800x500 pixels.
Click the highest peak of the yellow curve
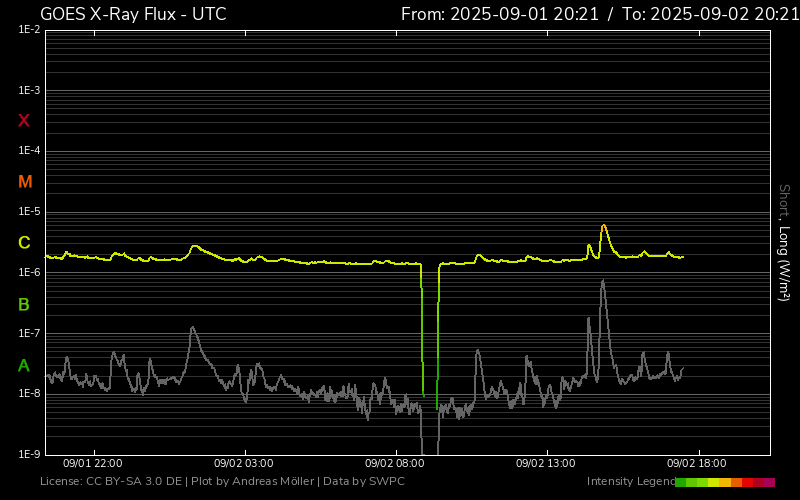click(603, 226)
